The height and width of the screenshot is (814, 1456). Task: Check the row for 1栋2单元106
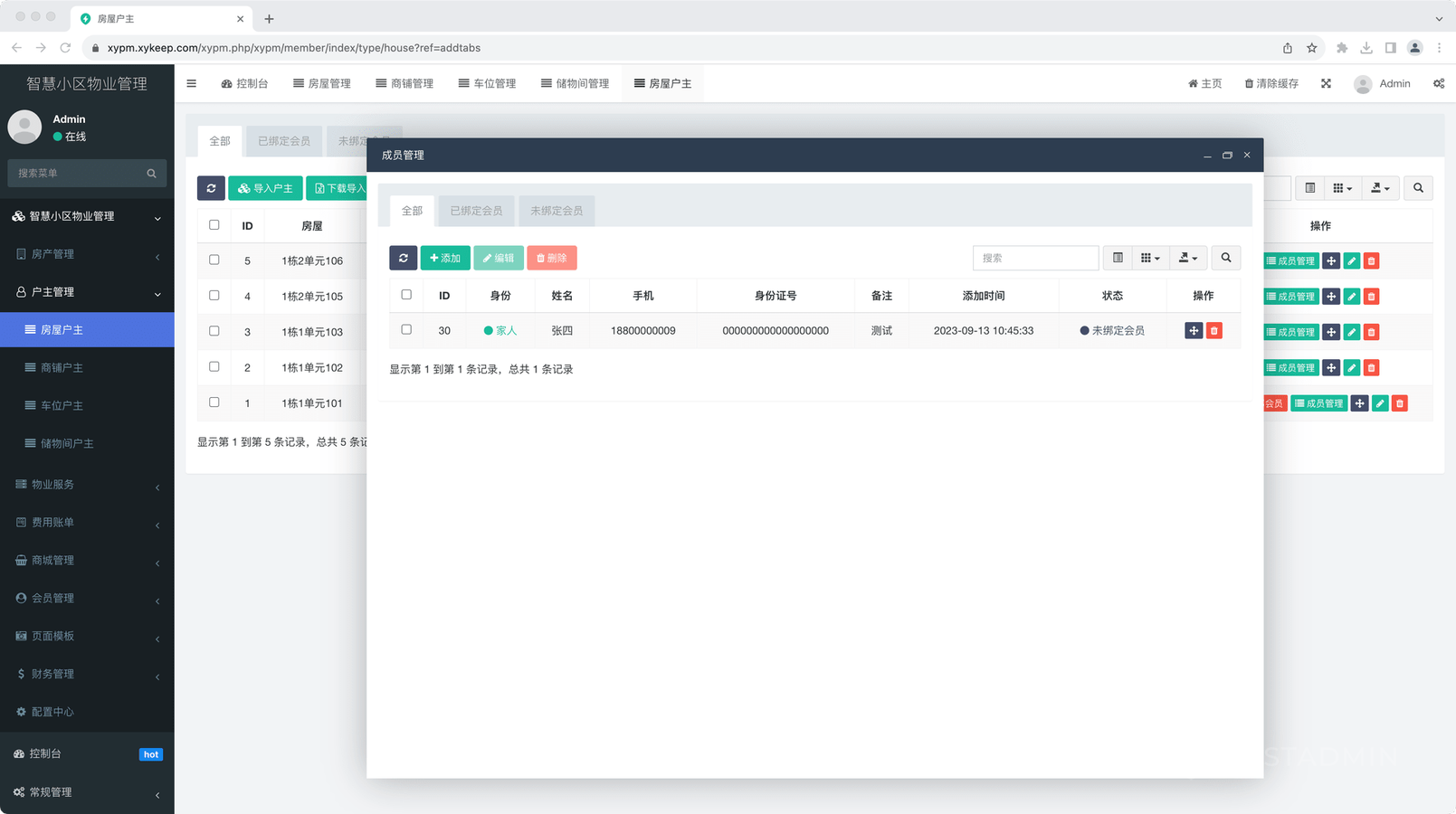point(214,260)
